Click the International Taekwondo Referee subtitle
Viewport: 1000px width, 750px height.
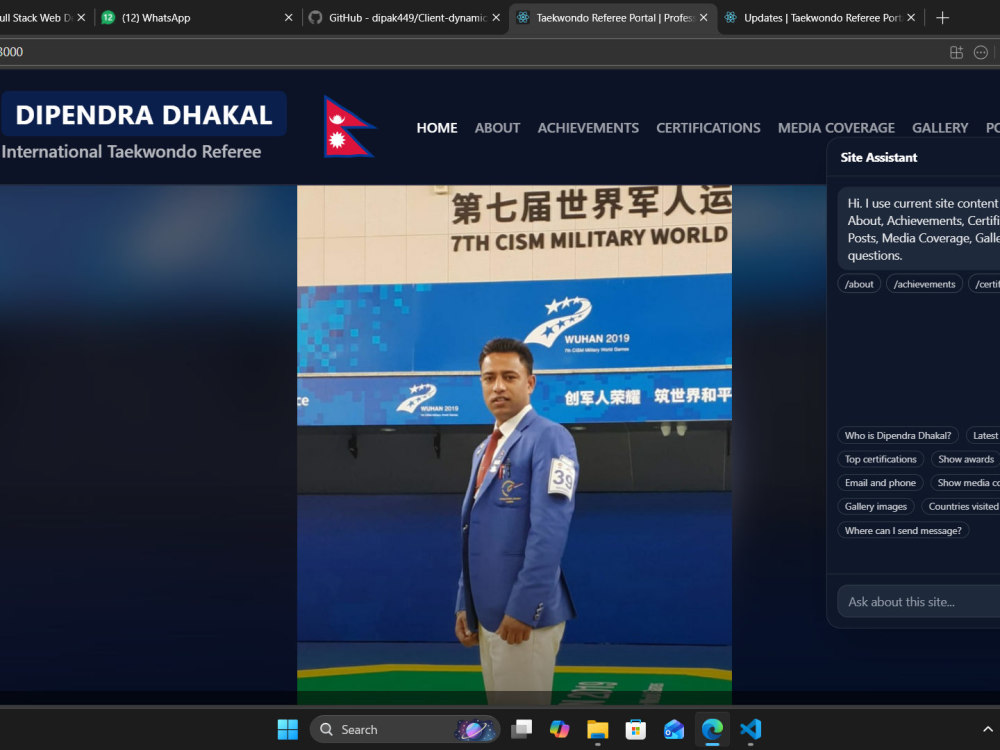(131, 152)
